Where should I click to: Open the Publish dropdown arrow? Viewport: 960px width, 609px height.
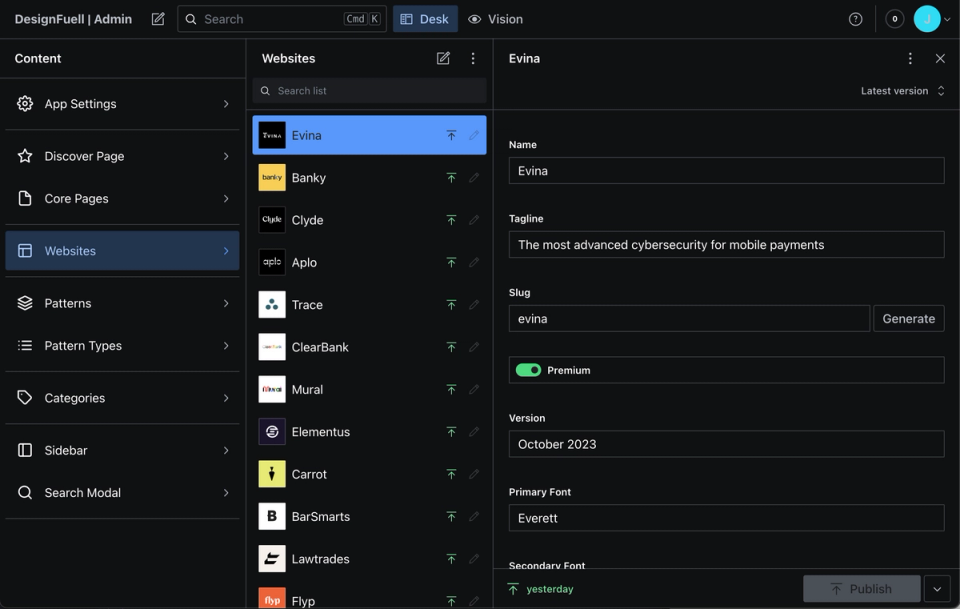(x=938, y=588)
